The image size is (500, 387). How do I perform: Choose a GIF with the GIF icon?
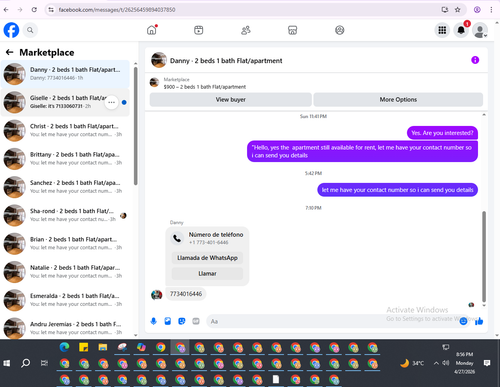pos(196,321)
